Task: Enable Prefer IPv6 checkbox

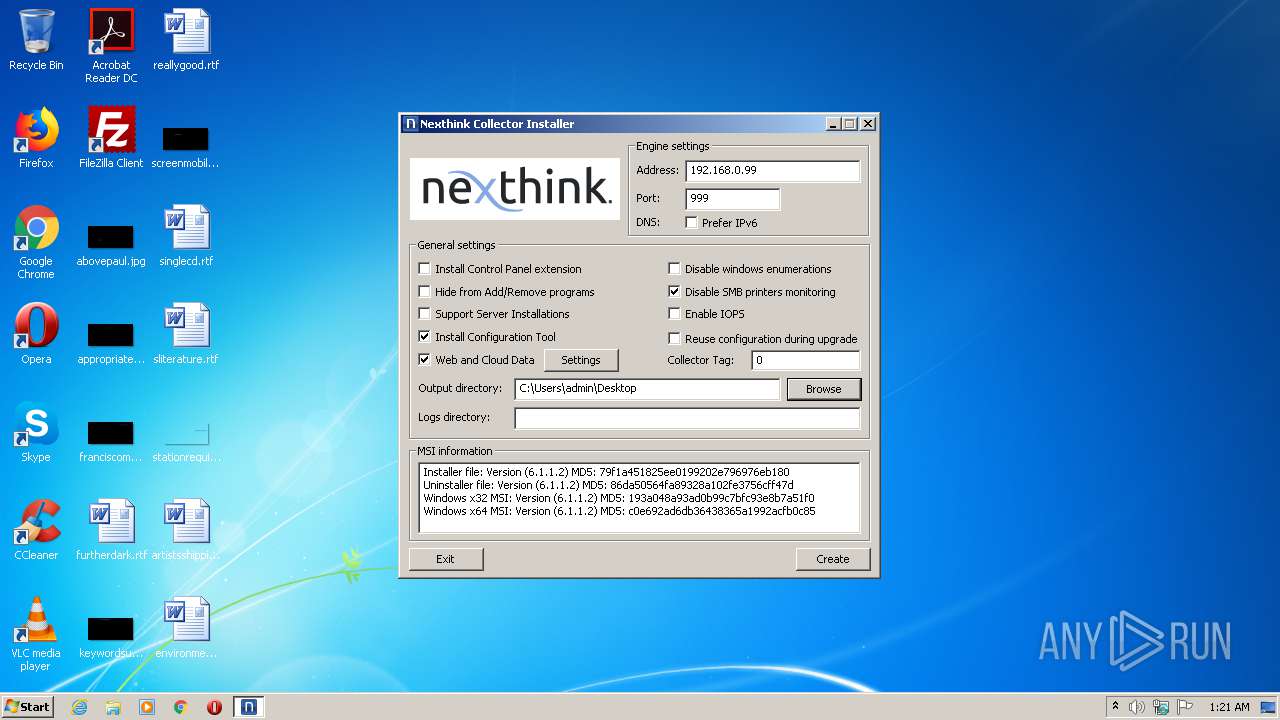Action: (x=692, y=223)
